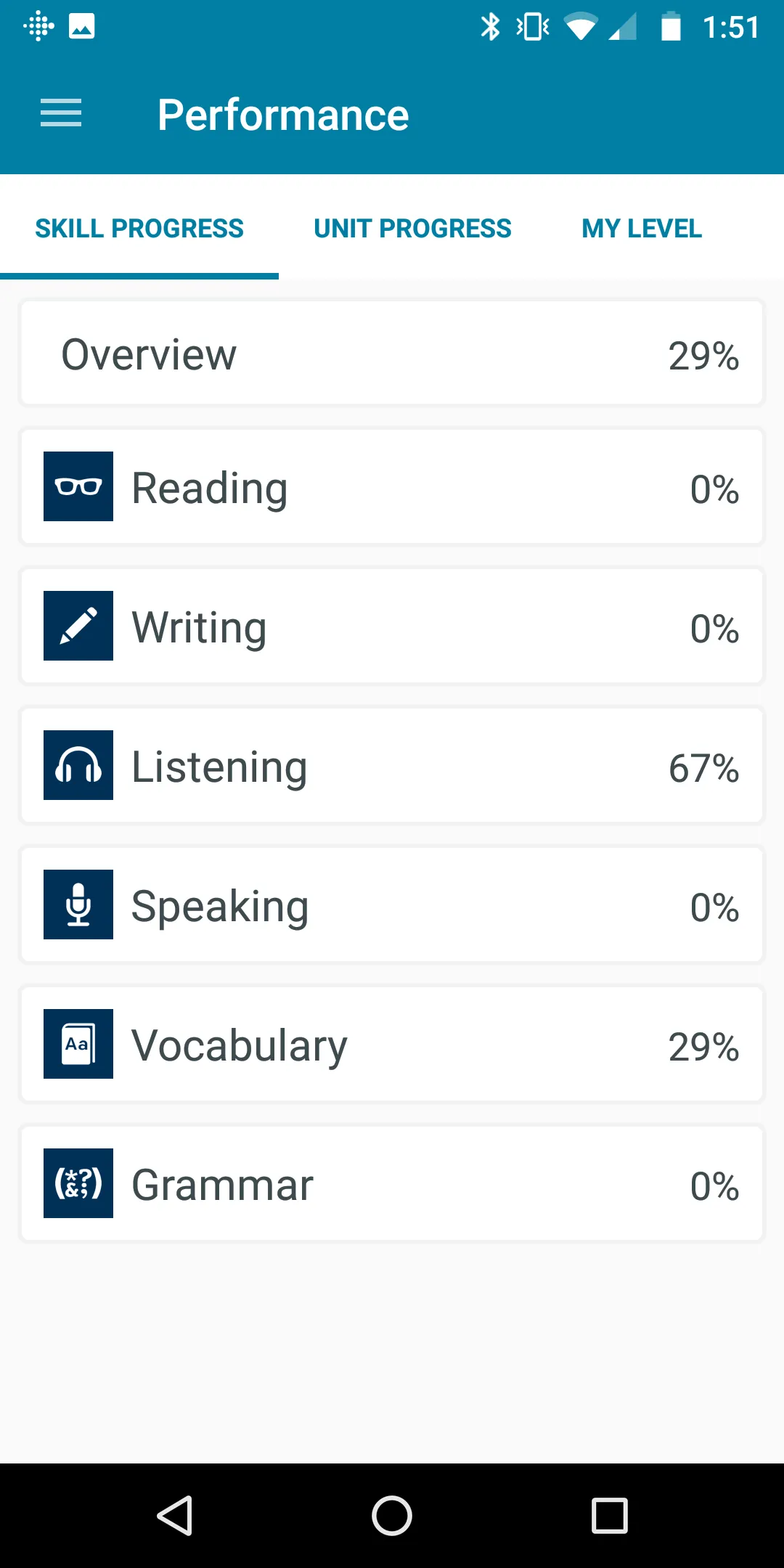Select the Skill Progress tab
784x1568 pixels.
(x=139, y=229)
